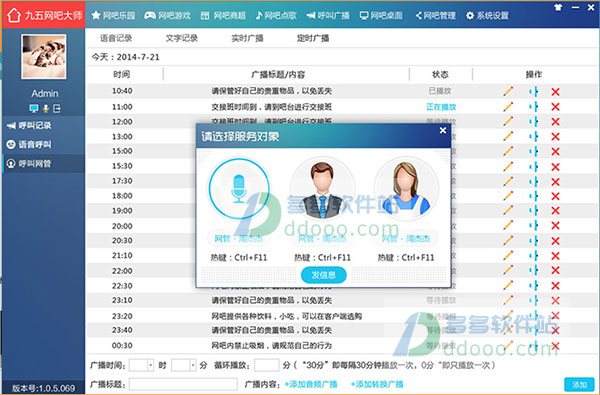Screen dimensions: 600x395
Task: Click the audio icon for 20:30 row
Action: point(534,241)
